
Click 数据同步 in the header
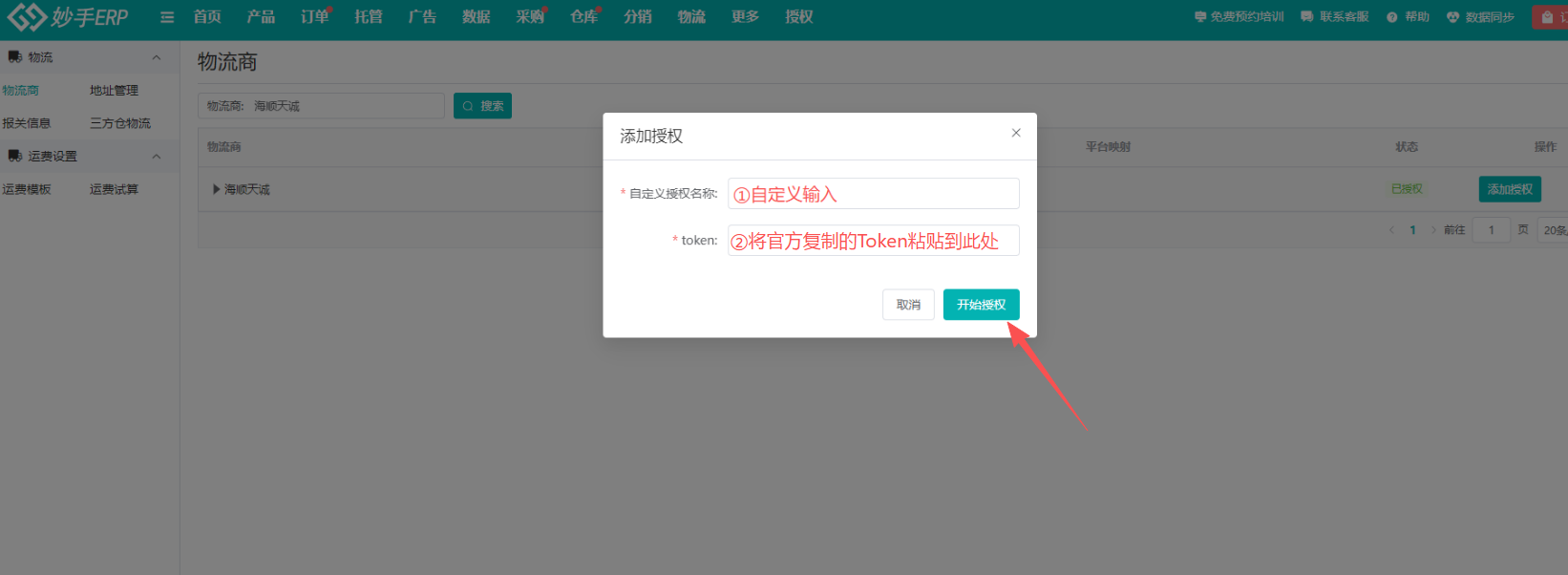(x=1481, y=17)
